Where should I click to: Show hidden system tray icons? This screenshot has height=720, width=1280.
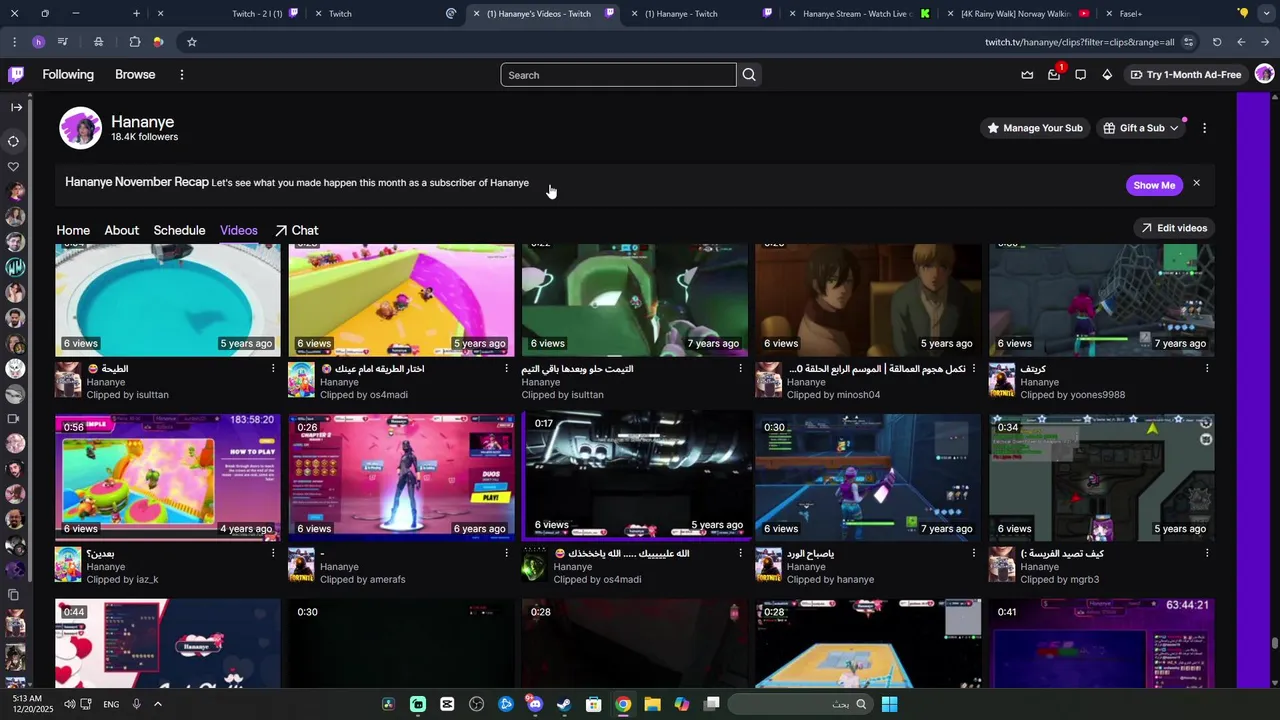[x=158, y=704]
